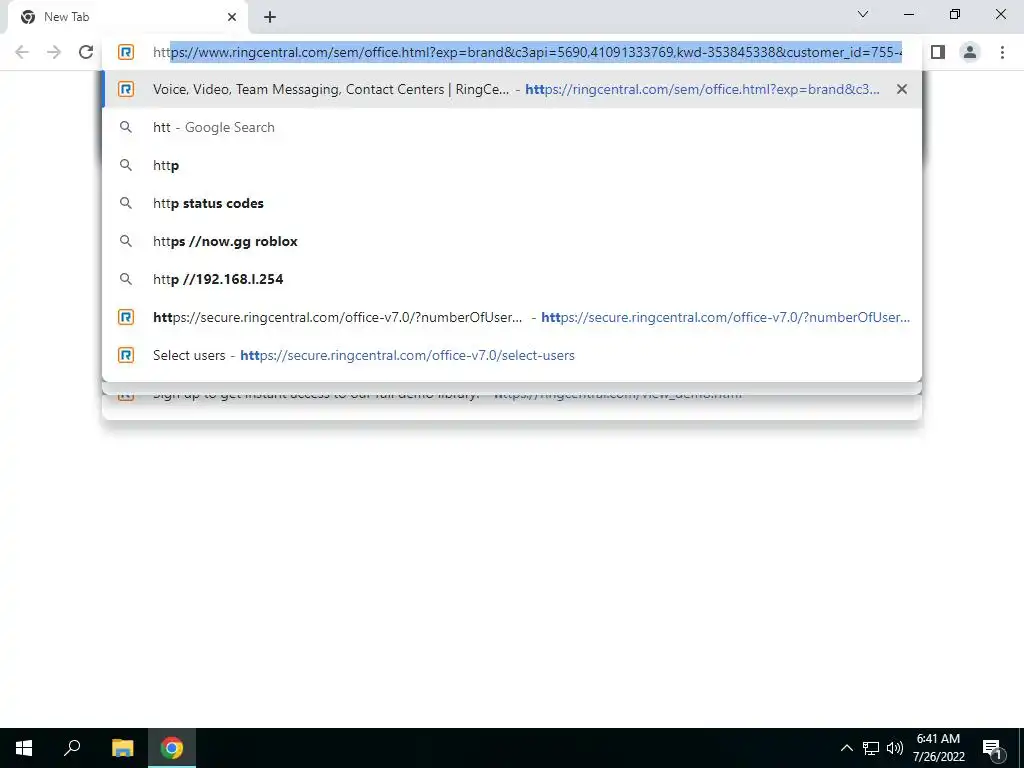Click the browser back arrow
1024x768 pixels.
pyautogui.click(x=22, y=52)
